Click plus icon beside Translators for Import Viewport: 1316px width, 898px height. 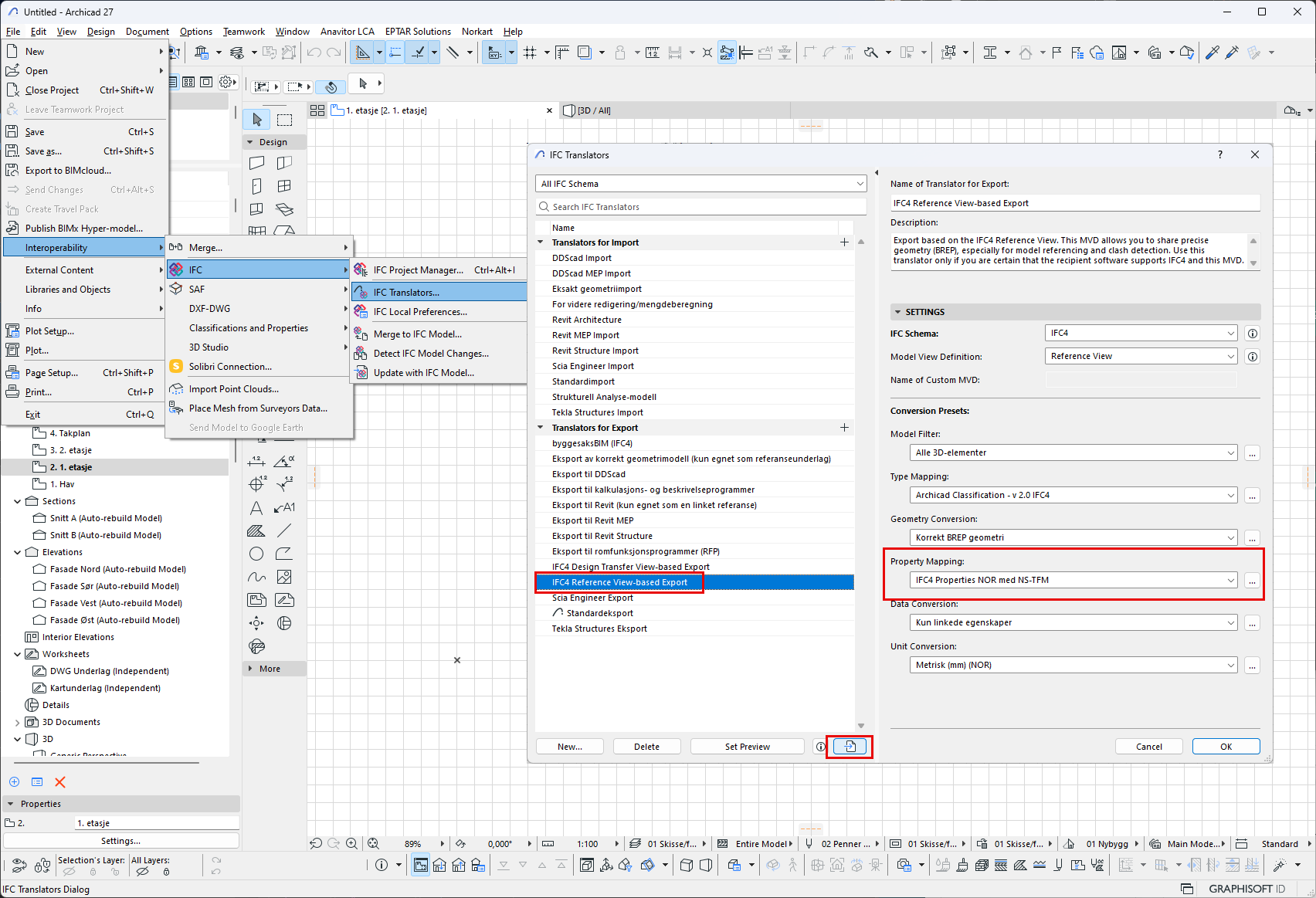tap(844, 242)
